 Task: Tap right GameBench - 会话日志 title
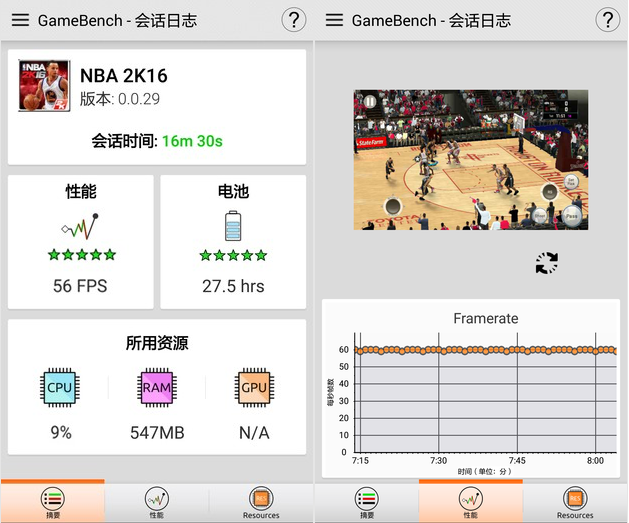432,20
